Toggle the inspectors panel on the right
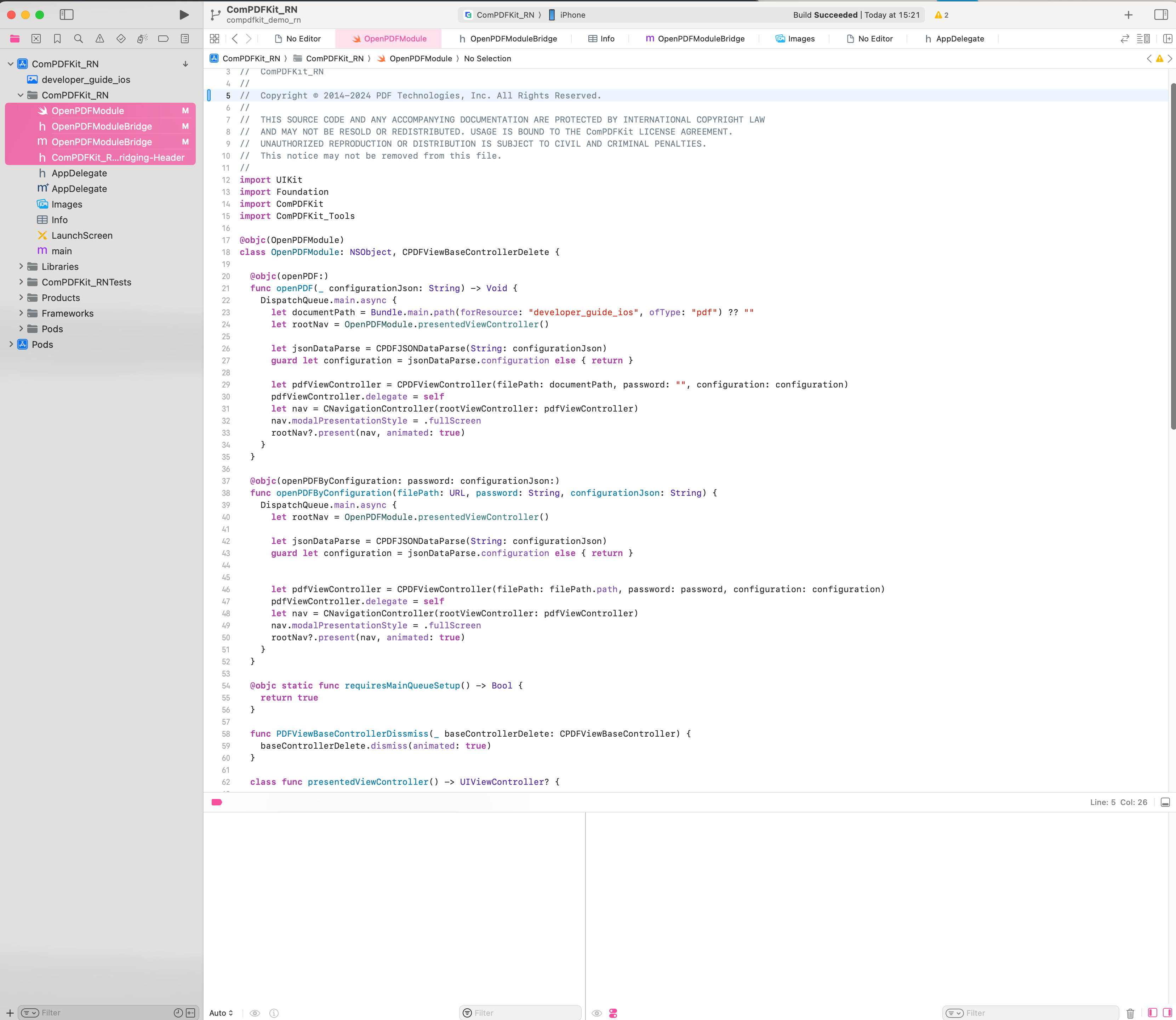Viewport: 1176px width, 1020px height. point(1161,15)
